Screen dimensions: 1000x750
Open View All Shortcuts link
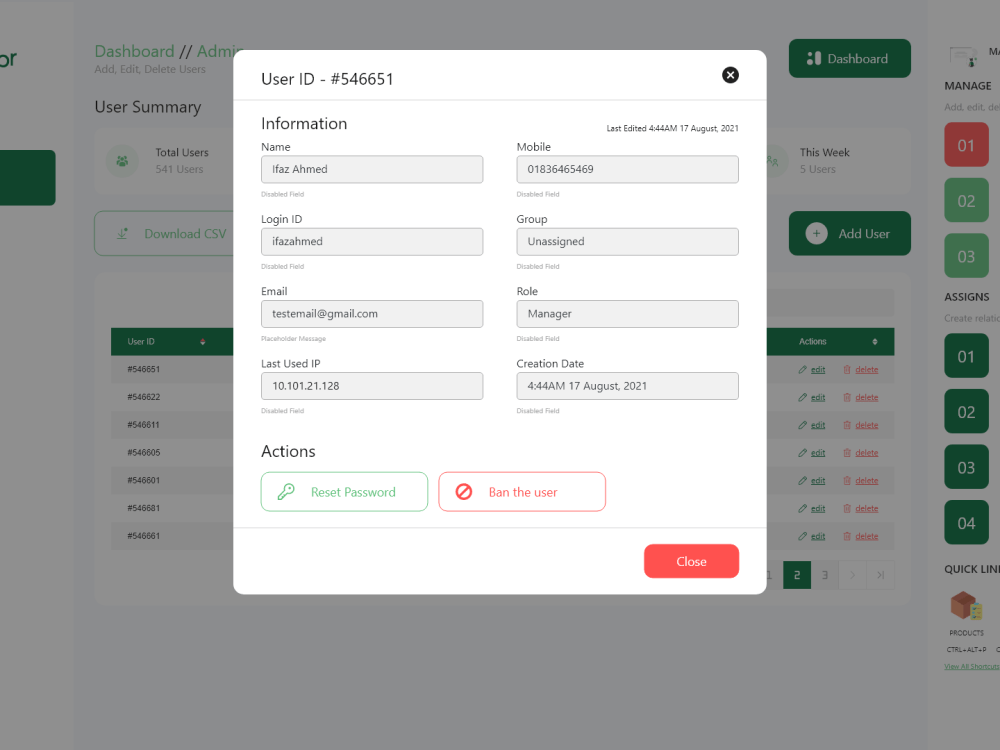tap(970, 666)
